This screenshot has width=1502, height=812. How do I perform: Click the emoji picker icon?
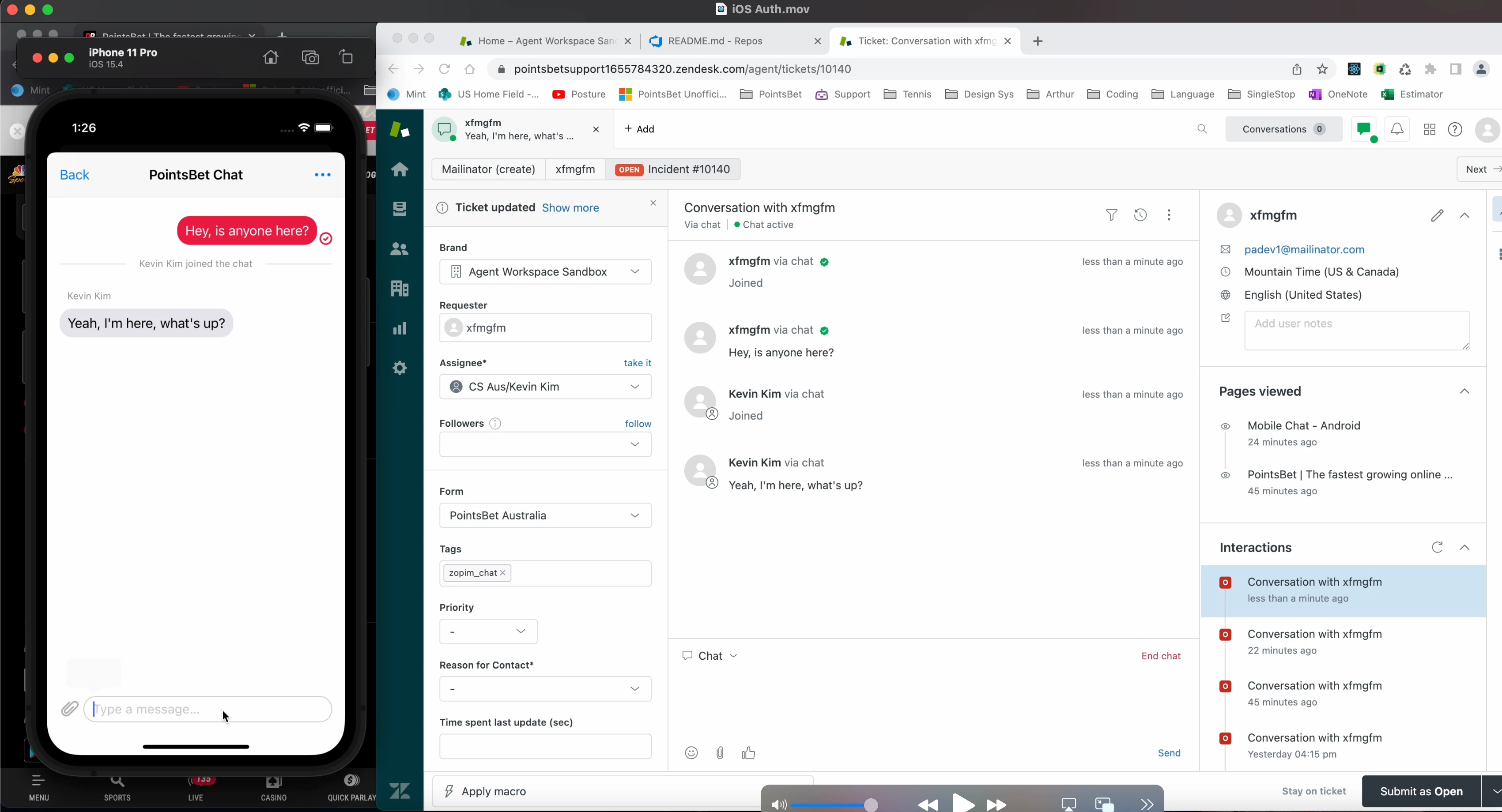point(691,752)
